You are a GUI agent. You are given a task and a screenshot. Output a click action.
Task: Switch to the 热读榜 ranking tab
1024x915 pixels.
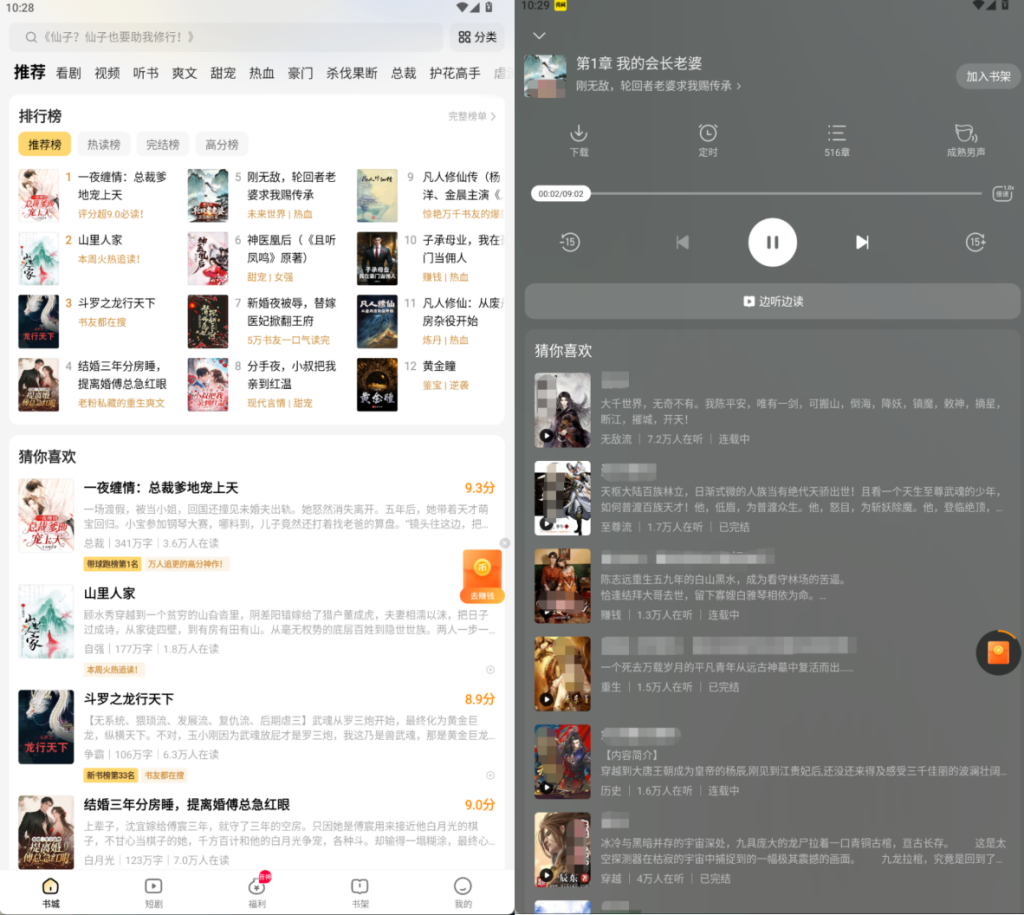pos(105,145)
